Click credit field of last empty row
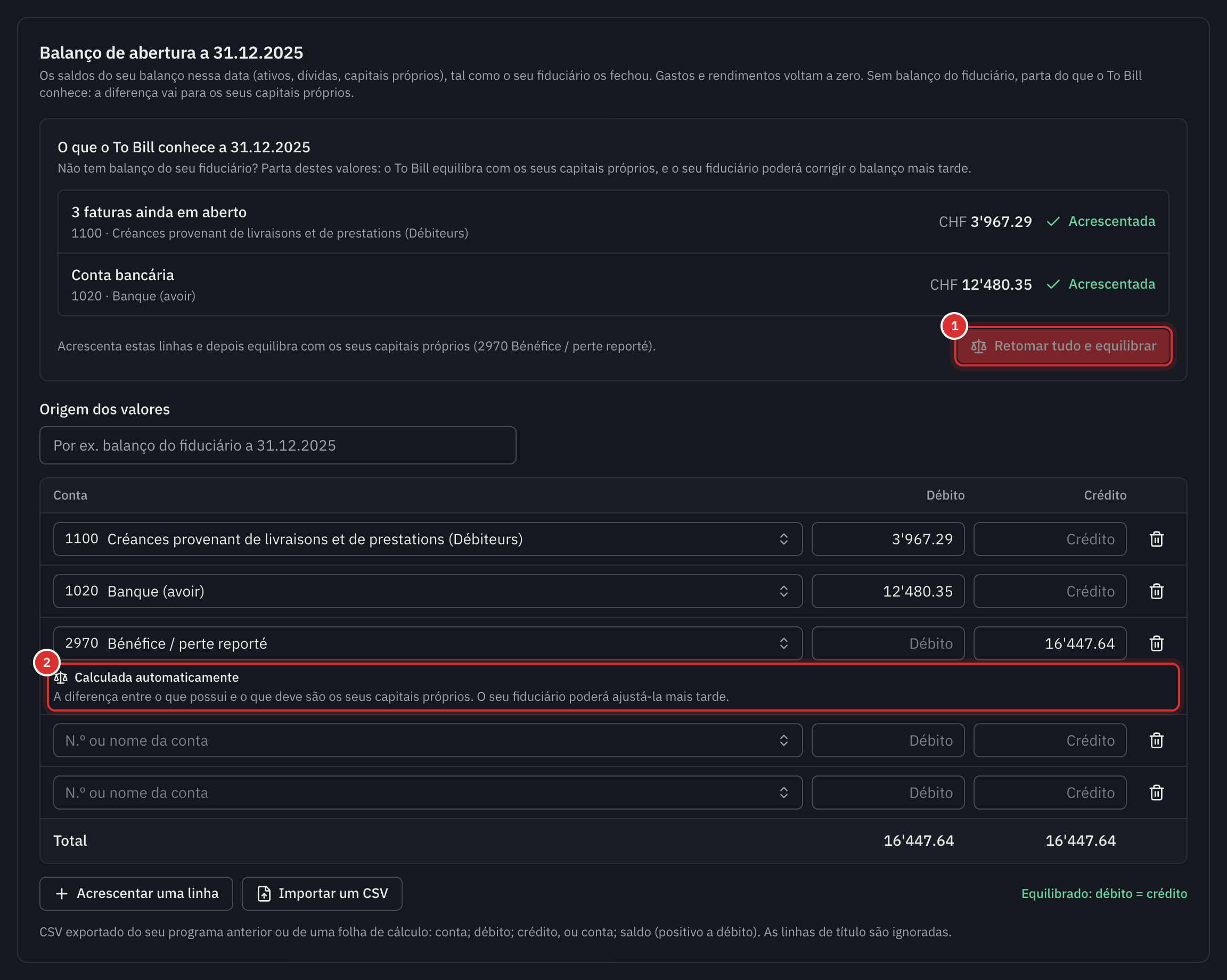 coord(1050,793)
